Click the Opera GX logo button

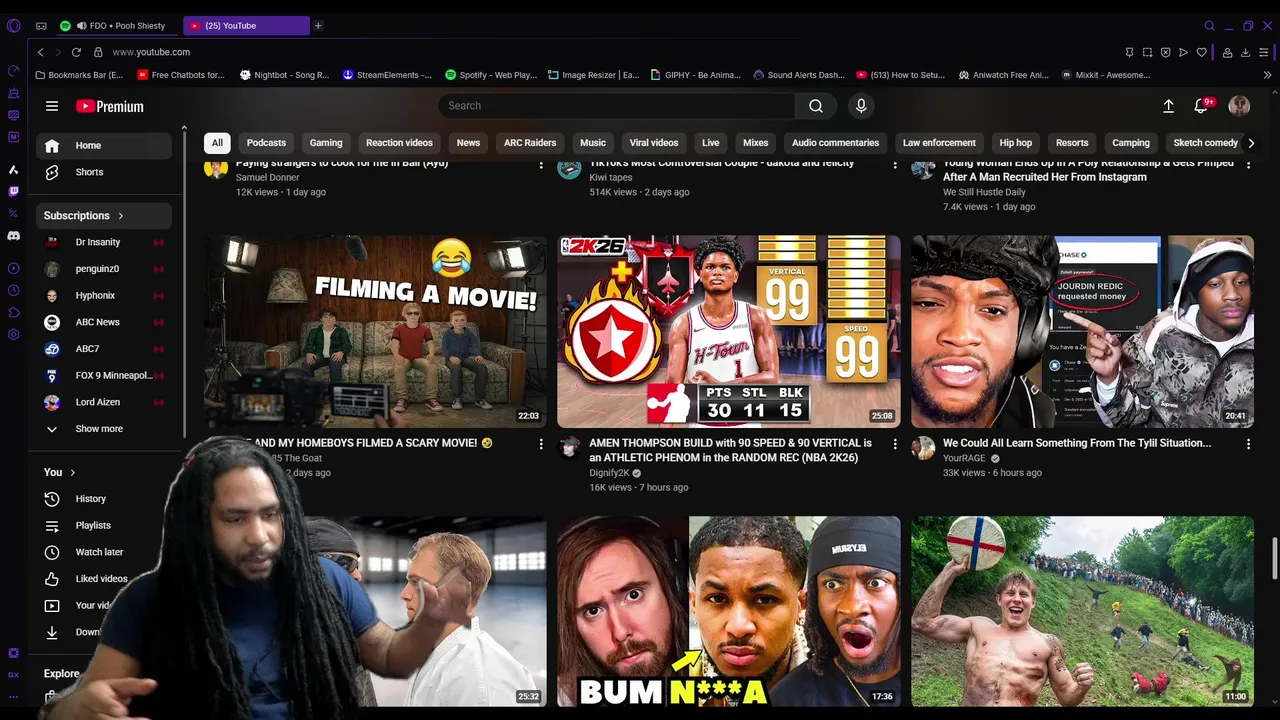point(13,26)
